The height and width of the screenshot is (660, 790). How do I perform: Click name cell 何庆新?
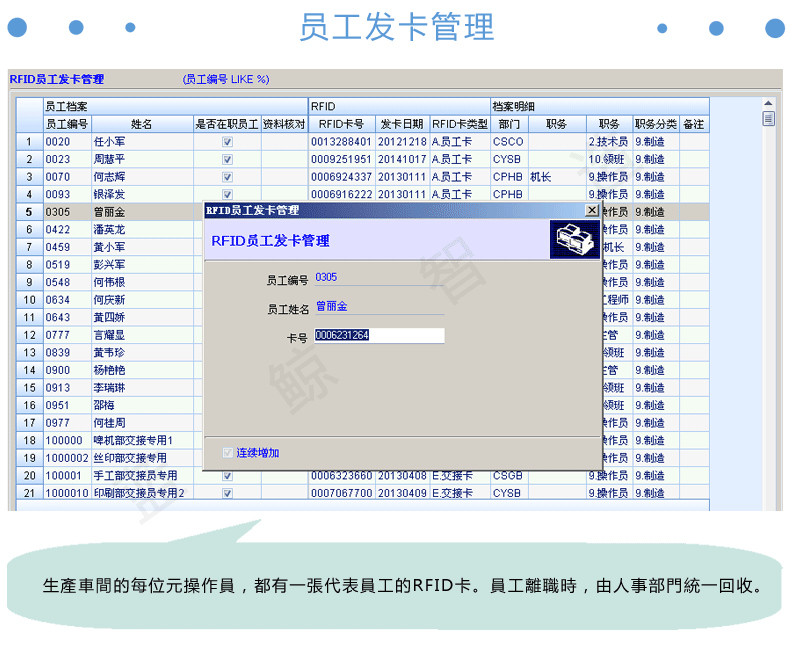142,300
